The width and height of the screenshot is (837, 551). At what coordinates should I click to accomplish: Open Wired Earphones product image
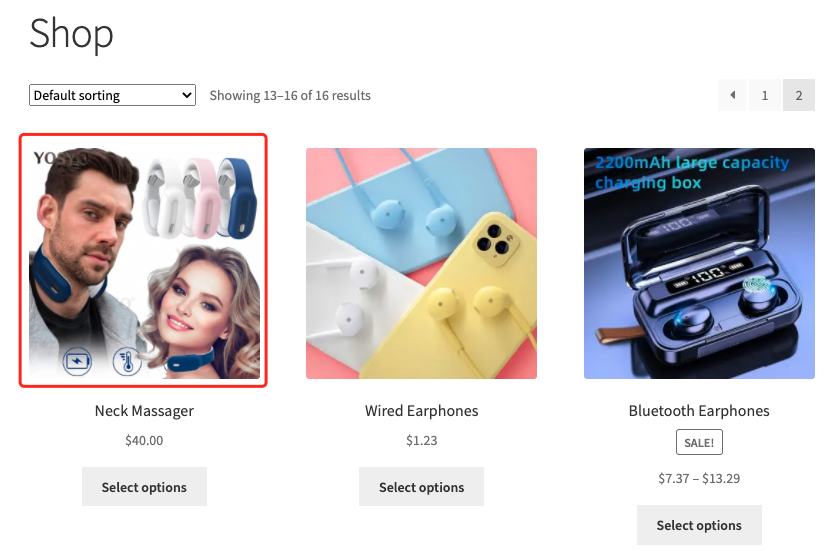point(421,263)
